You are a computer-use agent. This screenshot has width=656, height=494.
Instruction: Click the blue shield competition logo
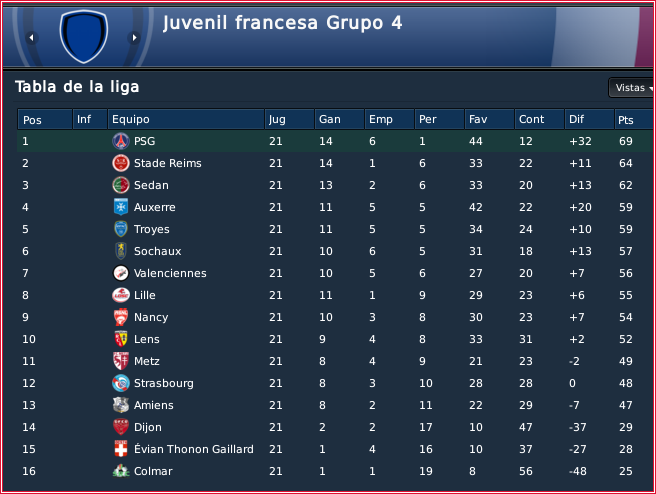84,37
